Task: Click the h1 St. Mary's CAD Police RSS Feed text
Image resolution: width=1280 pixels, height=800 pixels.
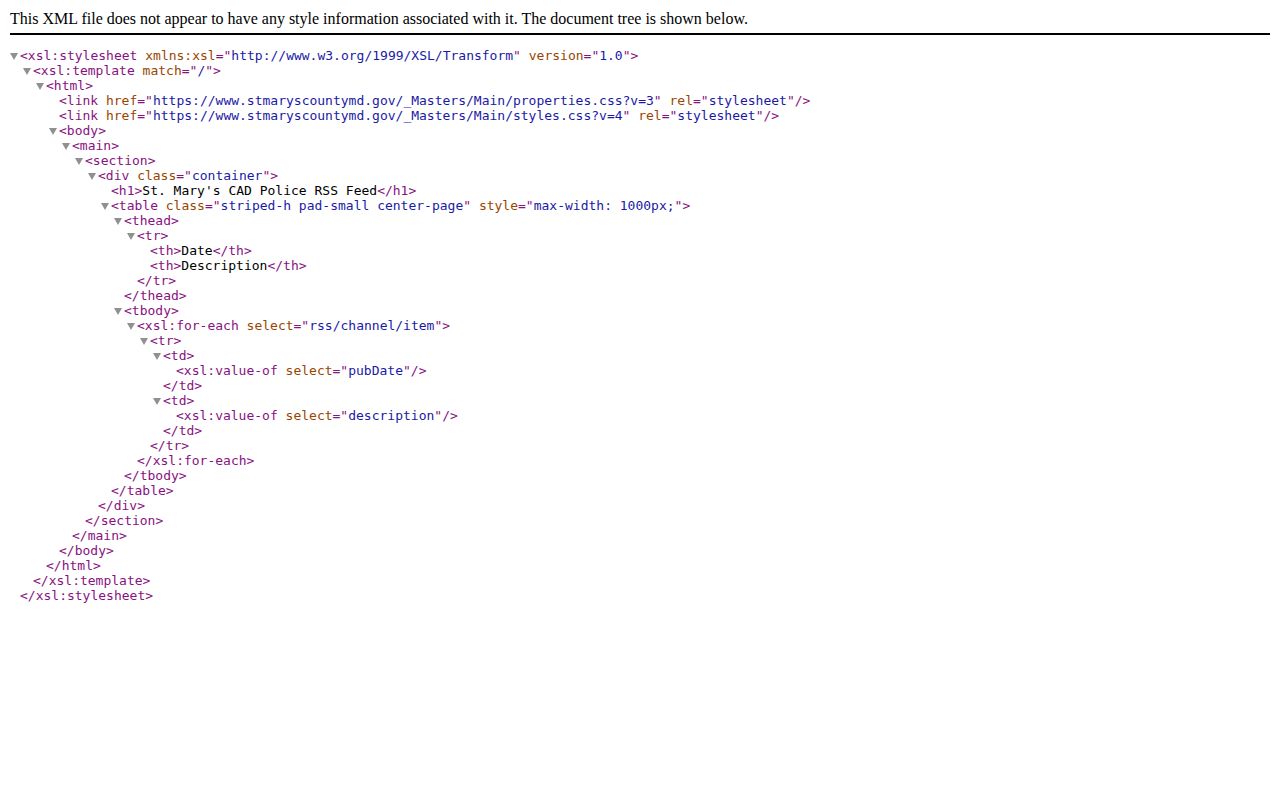Action: coord(260,191)
